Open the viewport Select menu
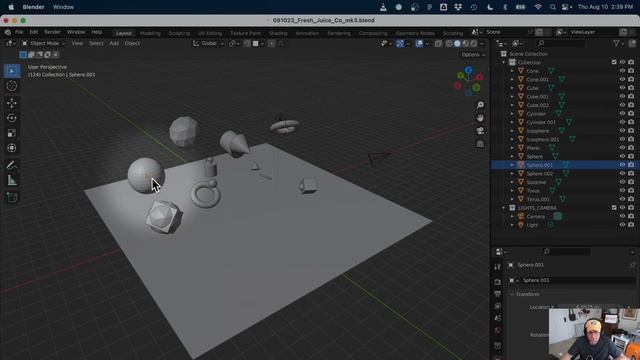 pyautogui.click(x=96, y=43)
